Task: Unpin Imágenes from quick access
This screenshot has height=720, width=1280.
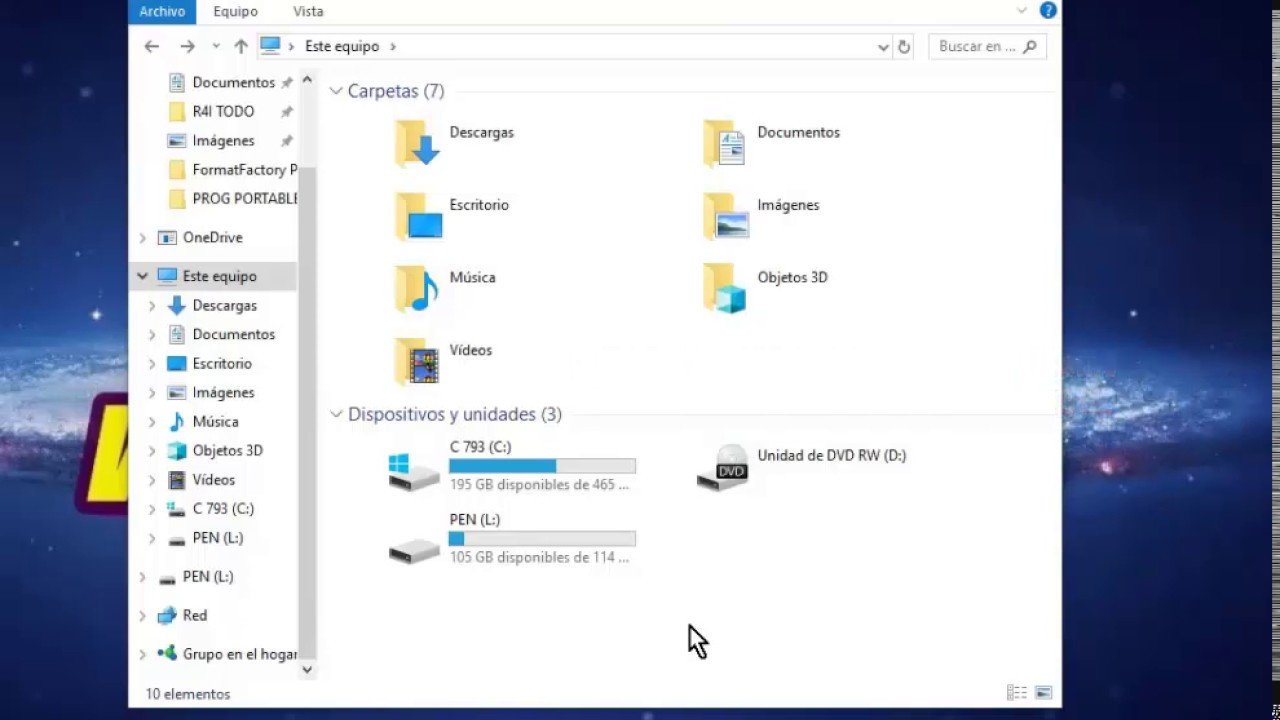Action: point(287,140)
